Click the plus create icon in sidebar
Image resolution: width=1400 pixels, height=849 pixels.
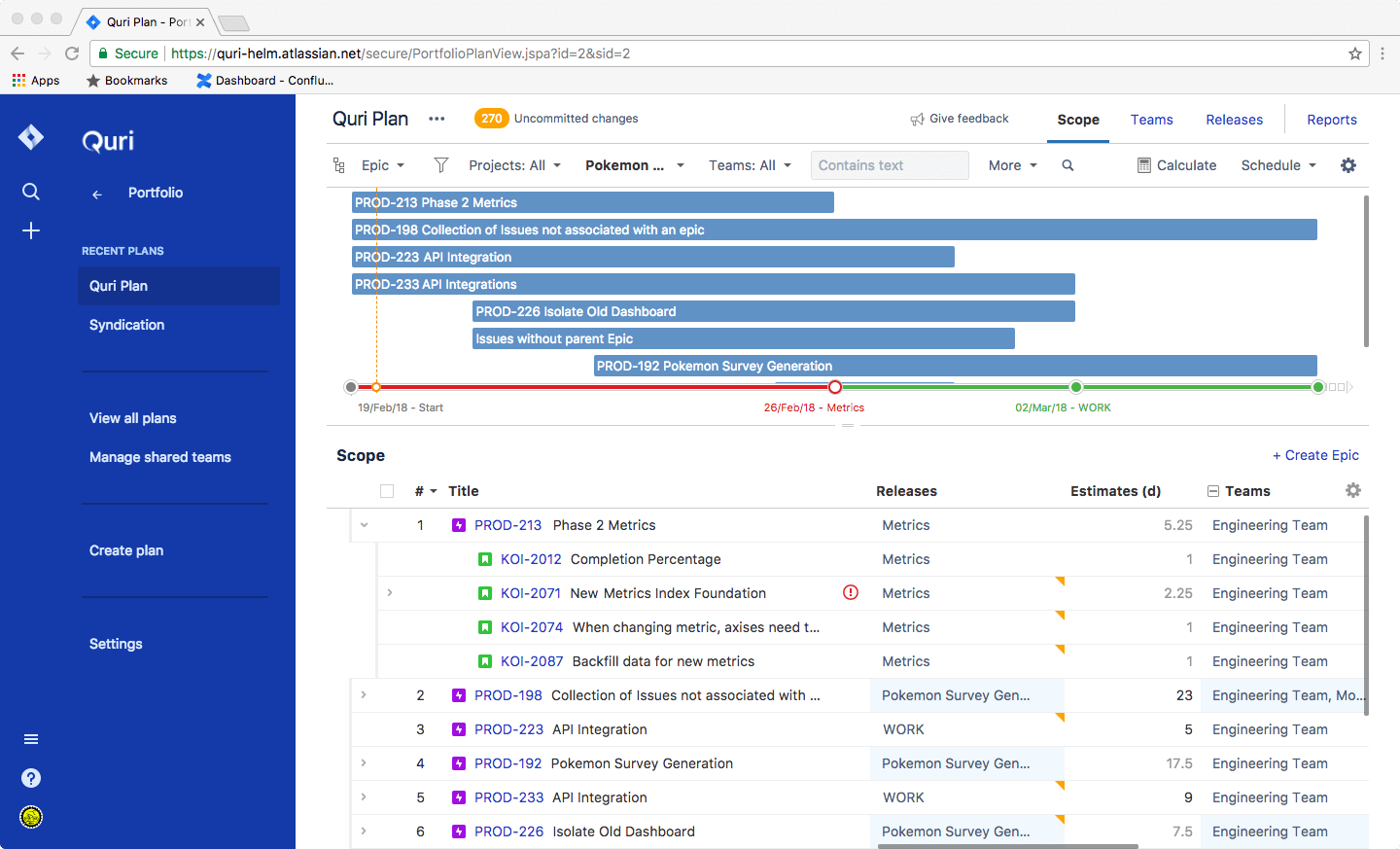(31, 230)
